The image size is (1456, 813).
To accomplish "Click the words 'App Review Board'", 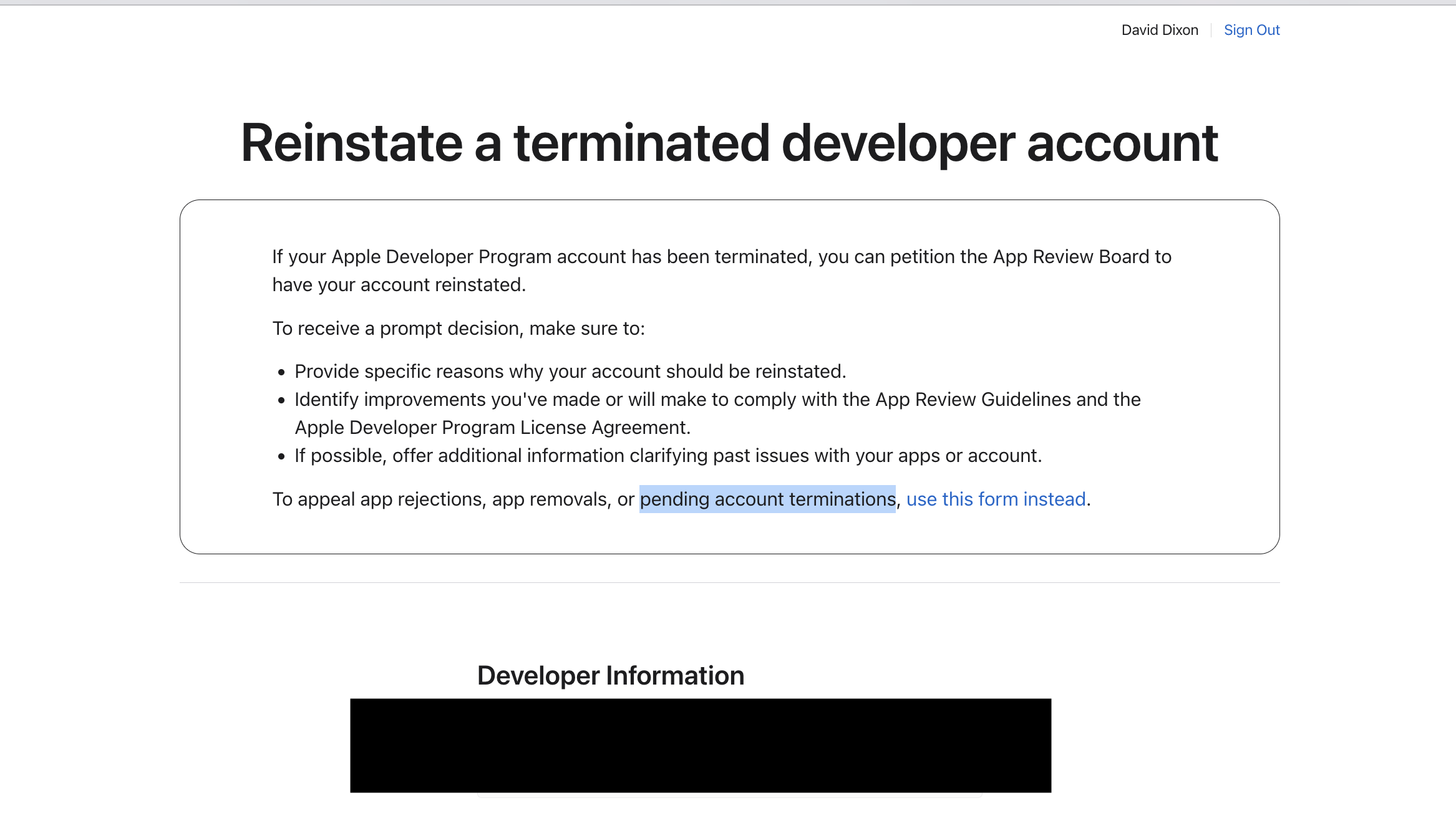I will pyautogui.click(x=1070, y=256).
